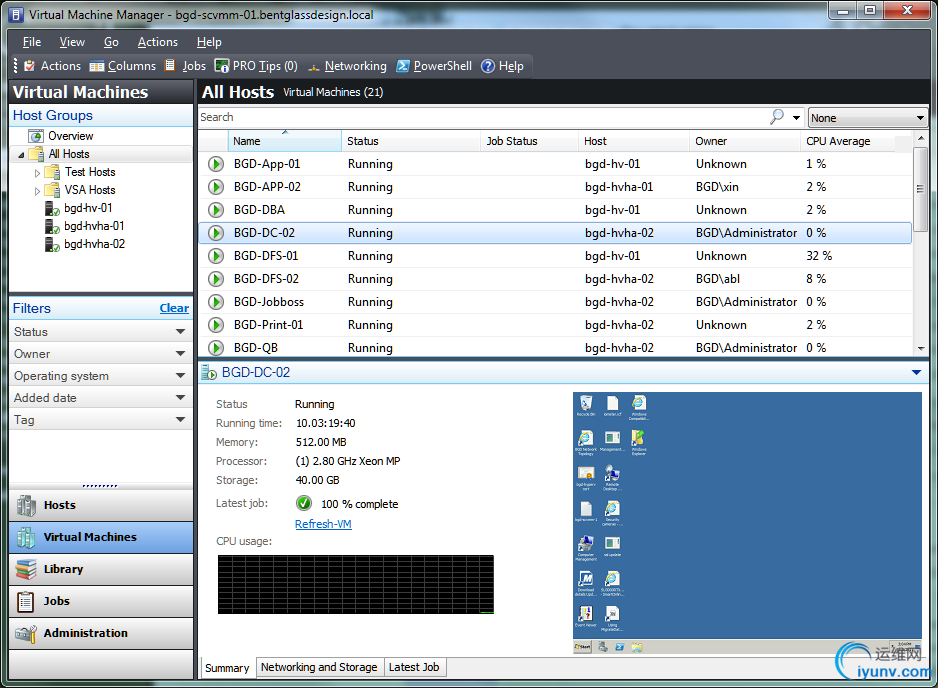The image size is (938, 688).
Task: Sort by the Status column header
Action: tap(411, 141)
